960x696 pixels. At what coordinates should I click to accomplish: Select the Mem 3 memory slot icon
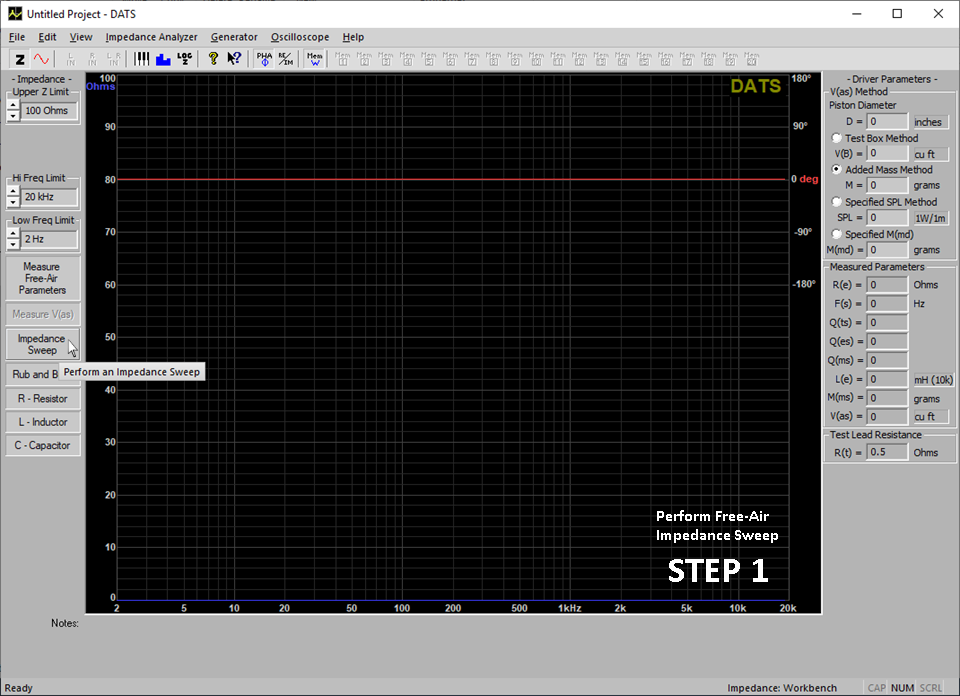pyautogui.click(x=386, y=59)
